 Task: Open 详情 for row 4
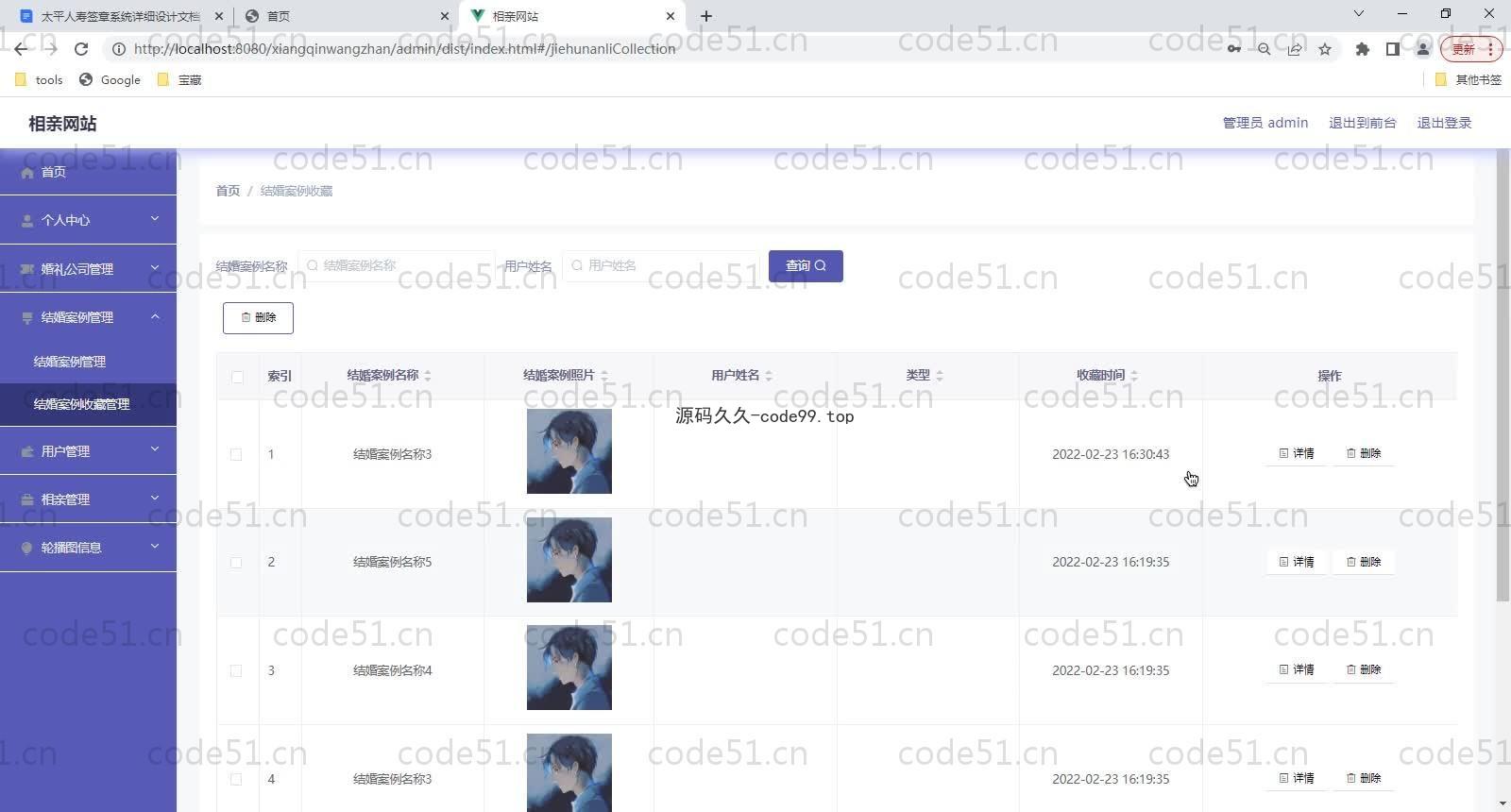click(1297, 778)
